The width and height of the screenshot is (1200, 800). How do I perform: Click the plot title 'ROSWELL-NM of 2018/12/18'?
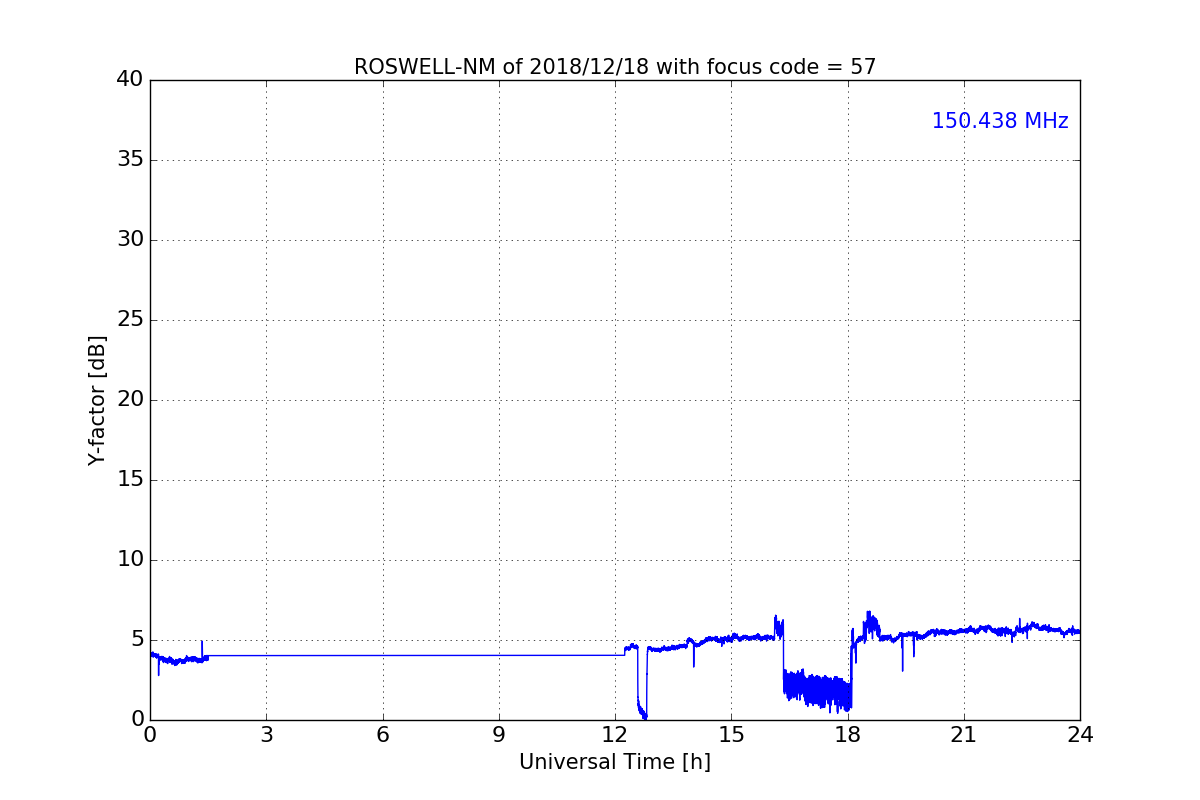tap(615, 67)
